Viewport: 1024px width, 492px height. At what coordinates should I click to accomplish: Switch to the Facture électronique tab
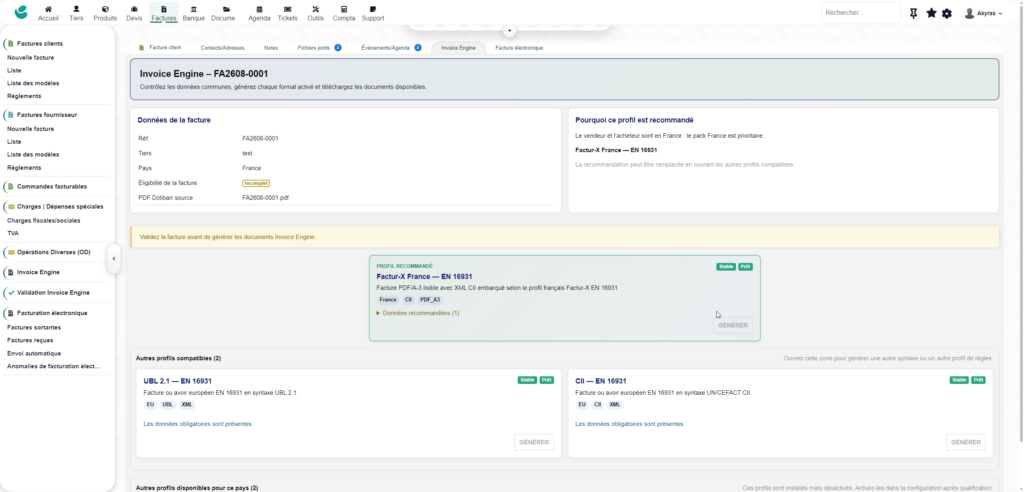pyautogui.click(x=519, y=48)
